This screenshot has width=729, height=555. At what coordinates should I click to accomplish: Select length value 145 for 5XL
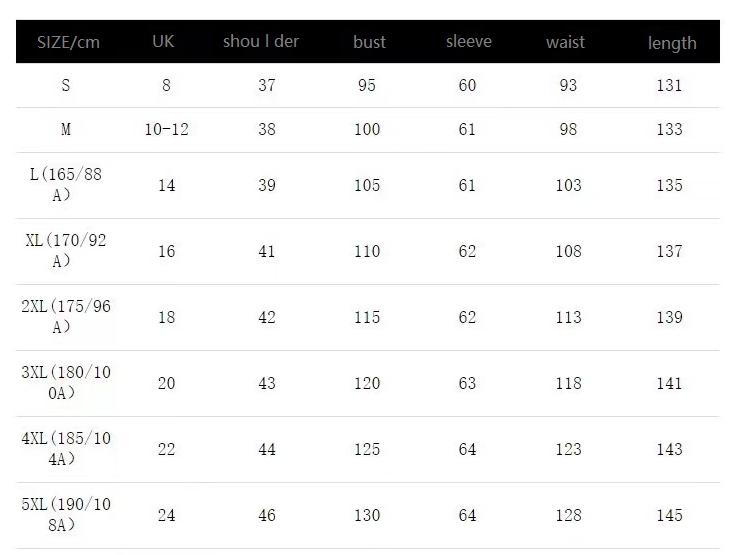(x=669, y=515)
